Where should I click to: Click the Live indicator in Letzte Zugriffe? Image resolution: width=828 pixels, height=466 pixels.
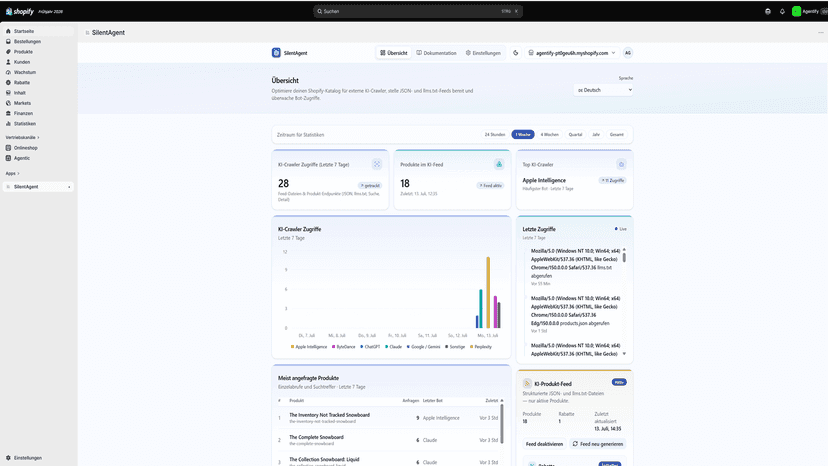[620, 229]
